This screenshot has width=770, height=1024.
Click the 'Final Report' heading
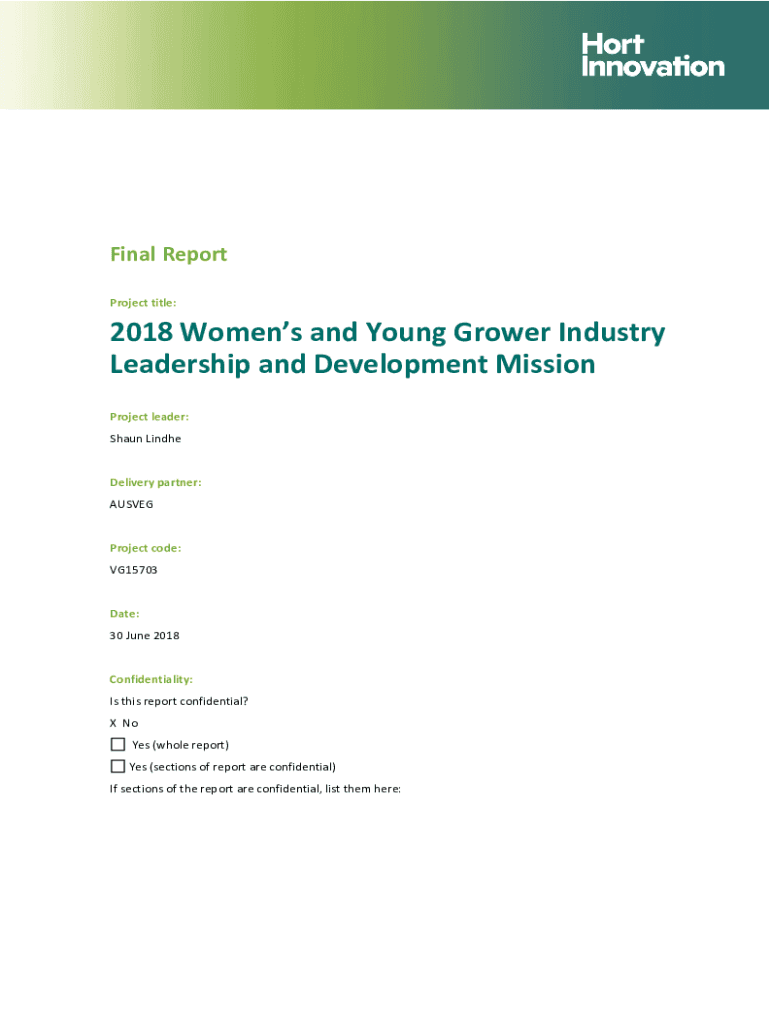tap(168, 254)
